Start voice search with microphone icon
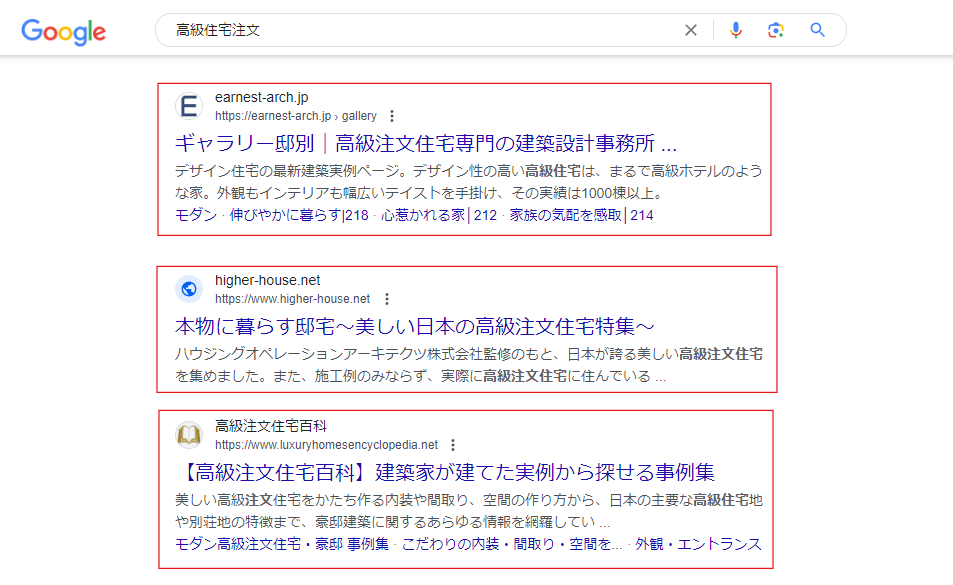The height and width of the screenshot is (585, 953). tap(735, 30)
